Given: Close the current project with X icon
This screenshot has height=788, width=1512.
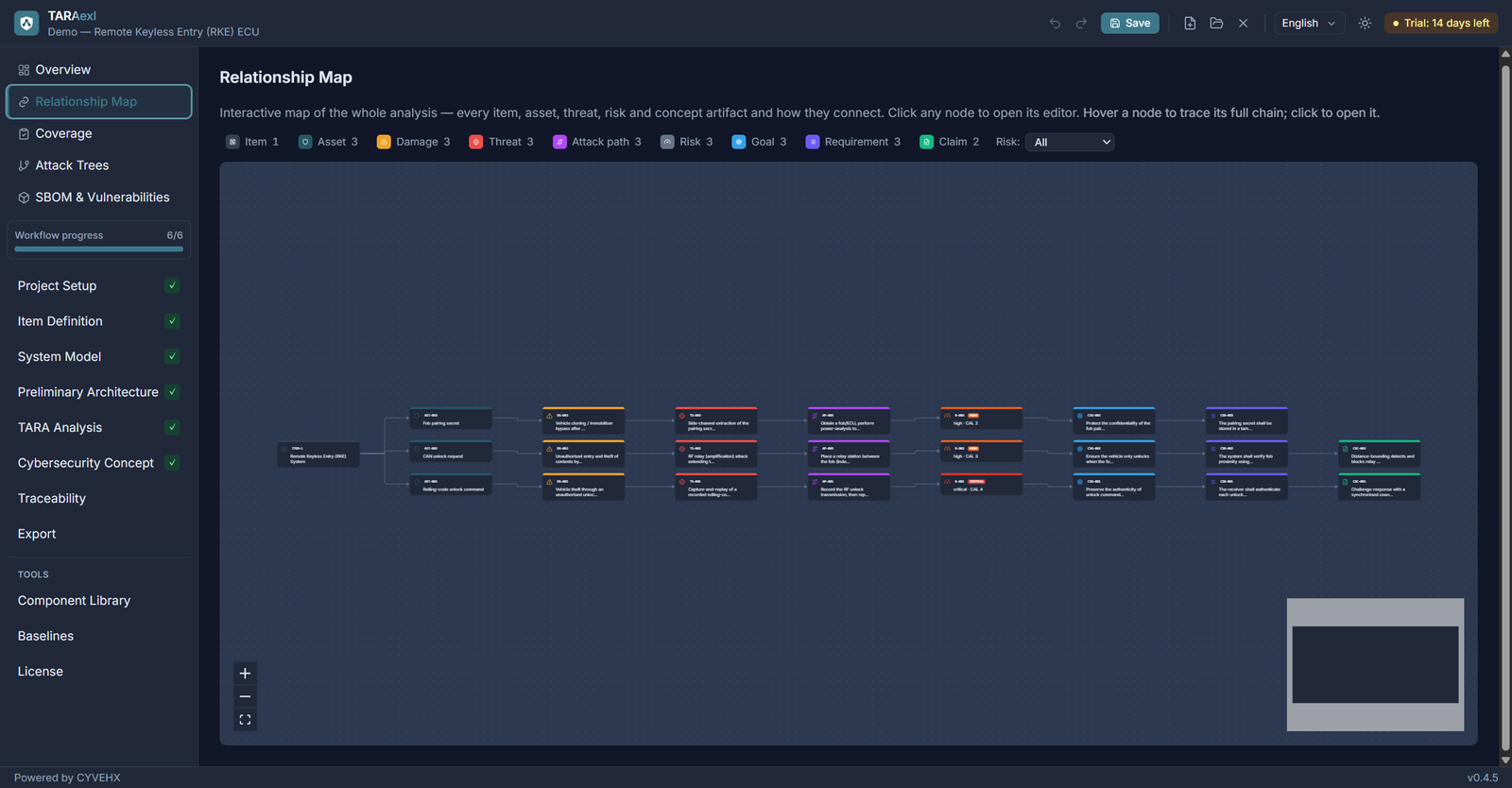Looking at the screenshot, I should click(1243, 24).
